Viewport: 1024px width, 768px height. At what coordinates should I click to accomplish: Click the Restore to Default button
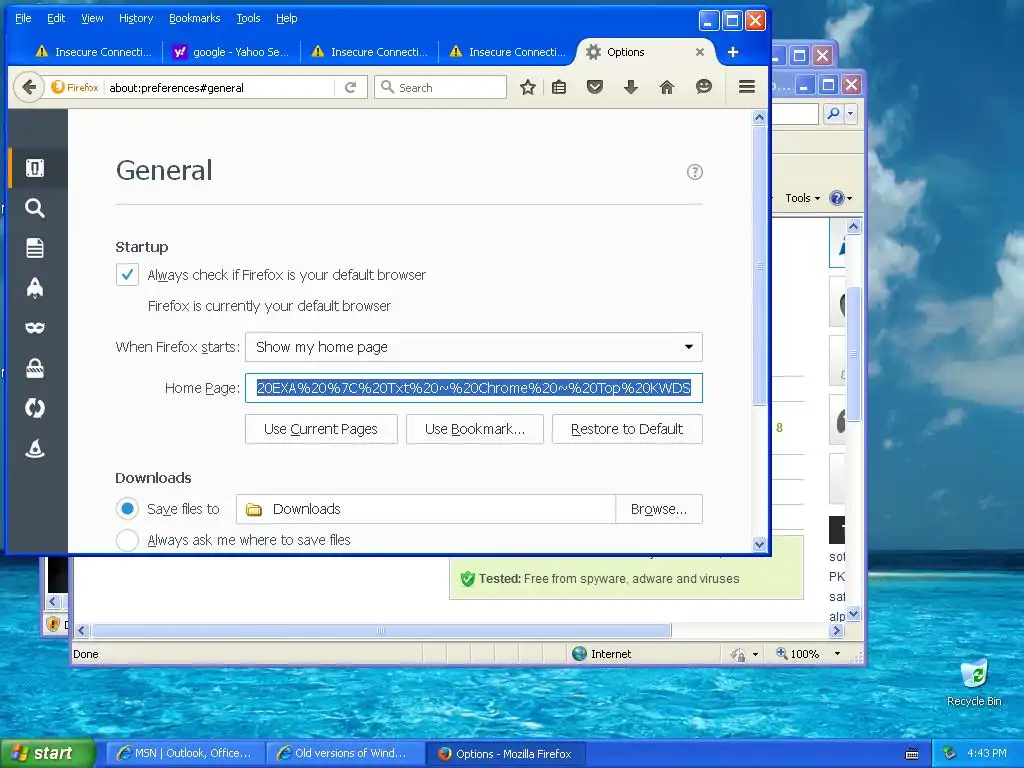627,429
